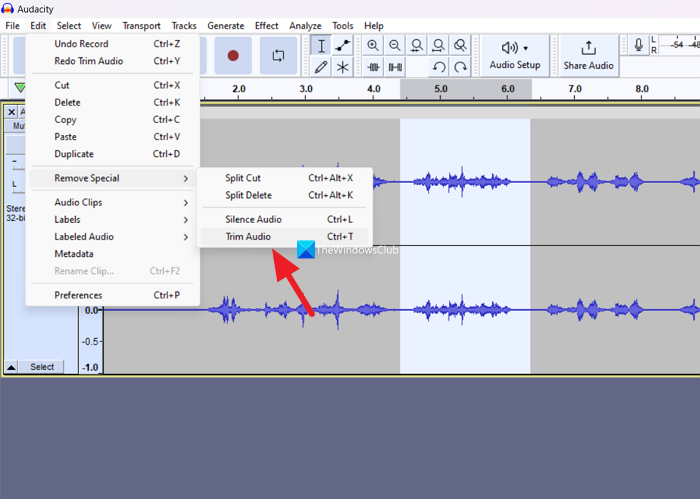The image size is (700, 499).
Task: Open Preferences from the Edit menu
Action: [x=112, y=295]
